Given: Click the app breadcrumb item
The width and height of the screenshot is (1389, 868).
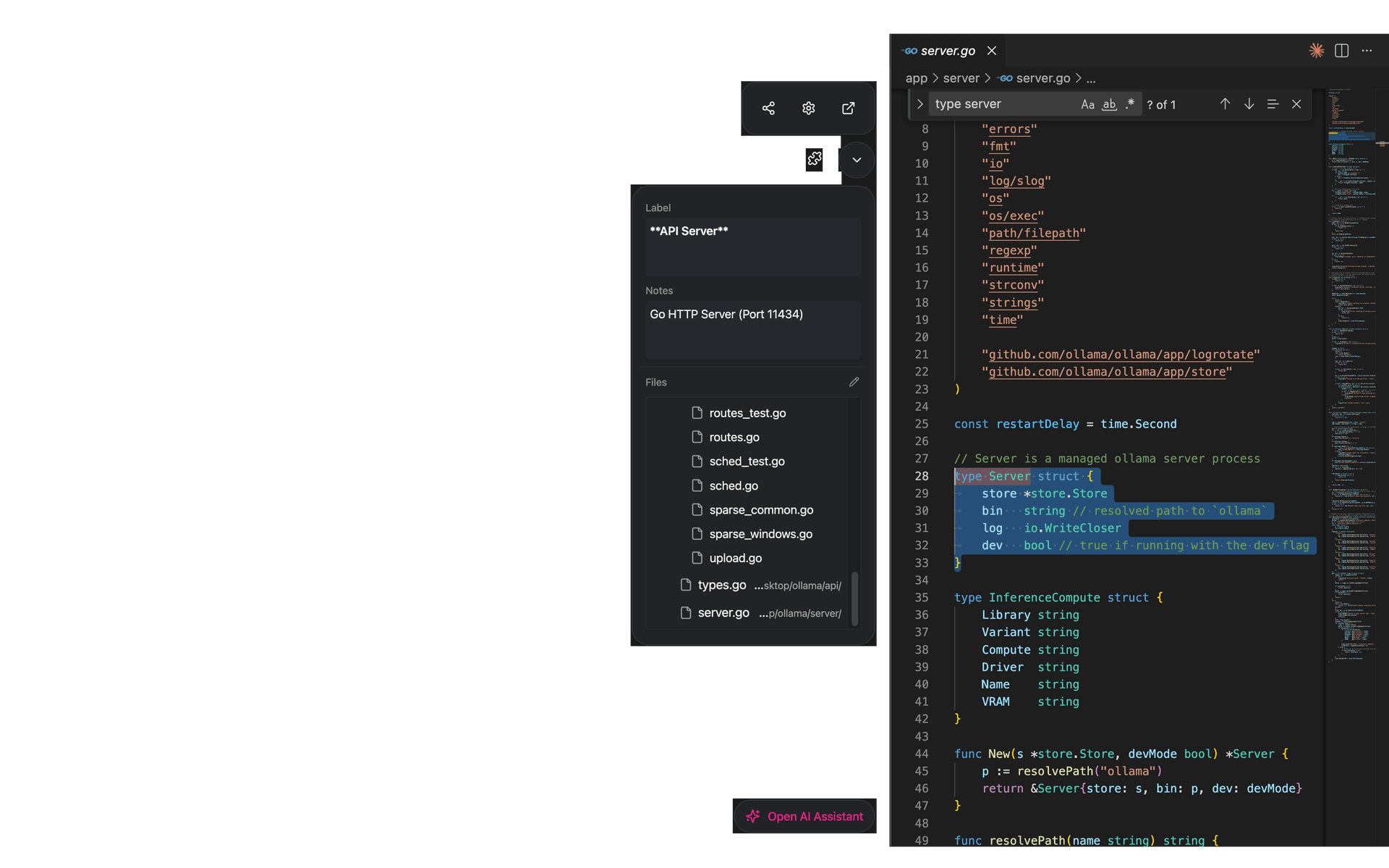Looking at the screenshot, I should 915,78.
